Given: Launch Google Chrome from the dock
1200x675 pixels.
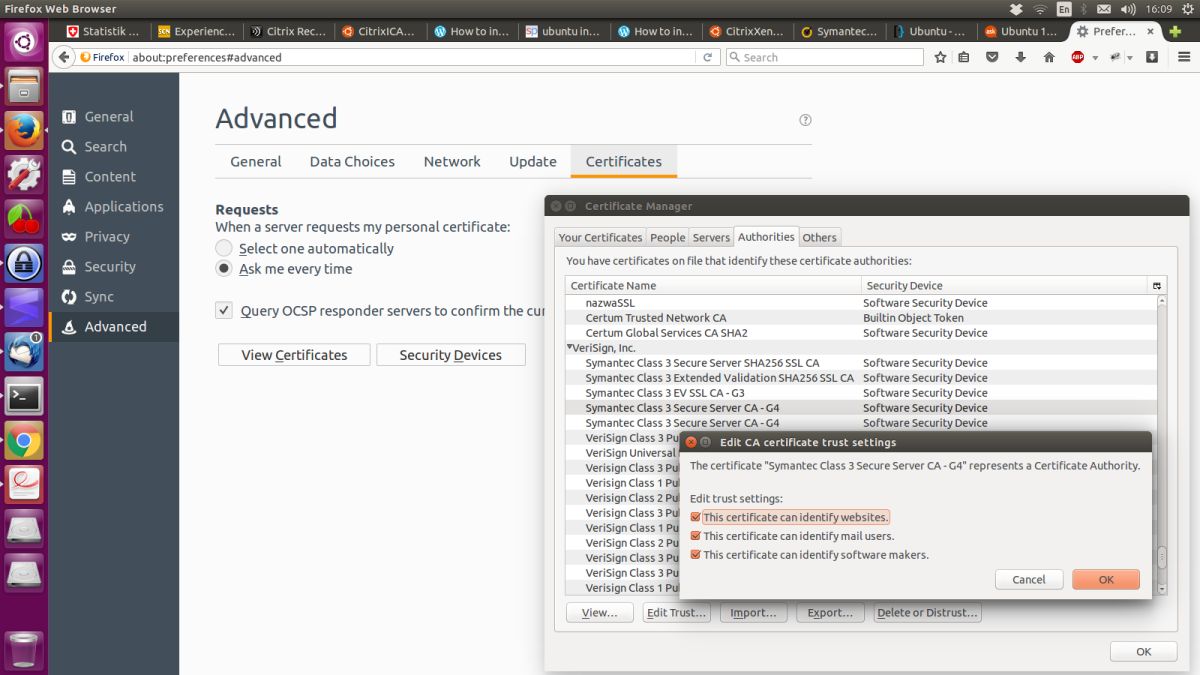Looking at the screenshot, I should [x=24, y=441].
